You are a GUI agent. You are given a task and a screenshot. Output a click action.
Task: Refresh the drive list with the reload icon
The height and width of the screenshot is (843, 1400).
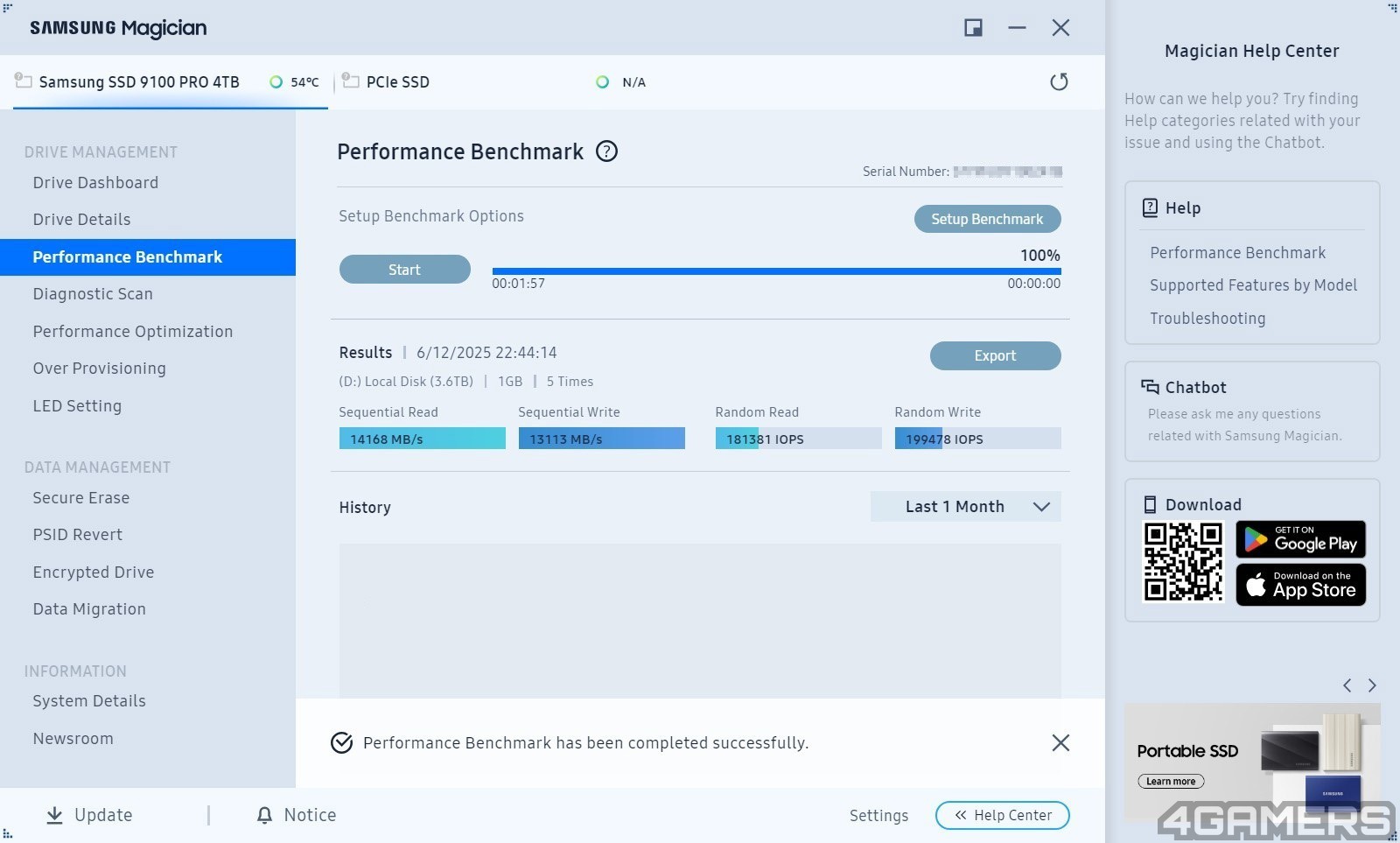(1059, 81)
